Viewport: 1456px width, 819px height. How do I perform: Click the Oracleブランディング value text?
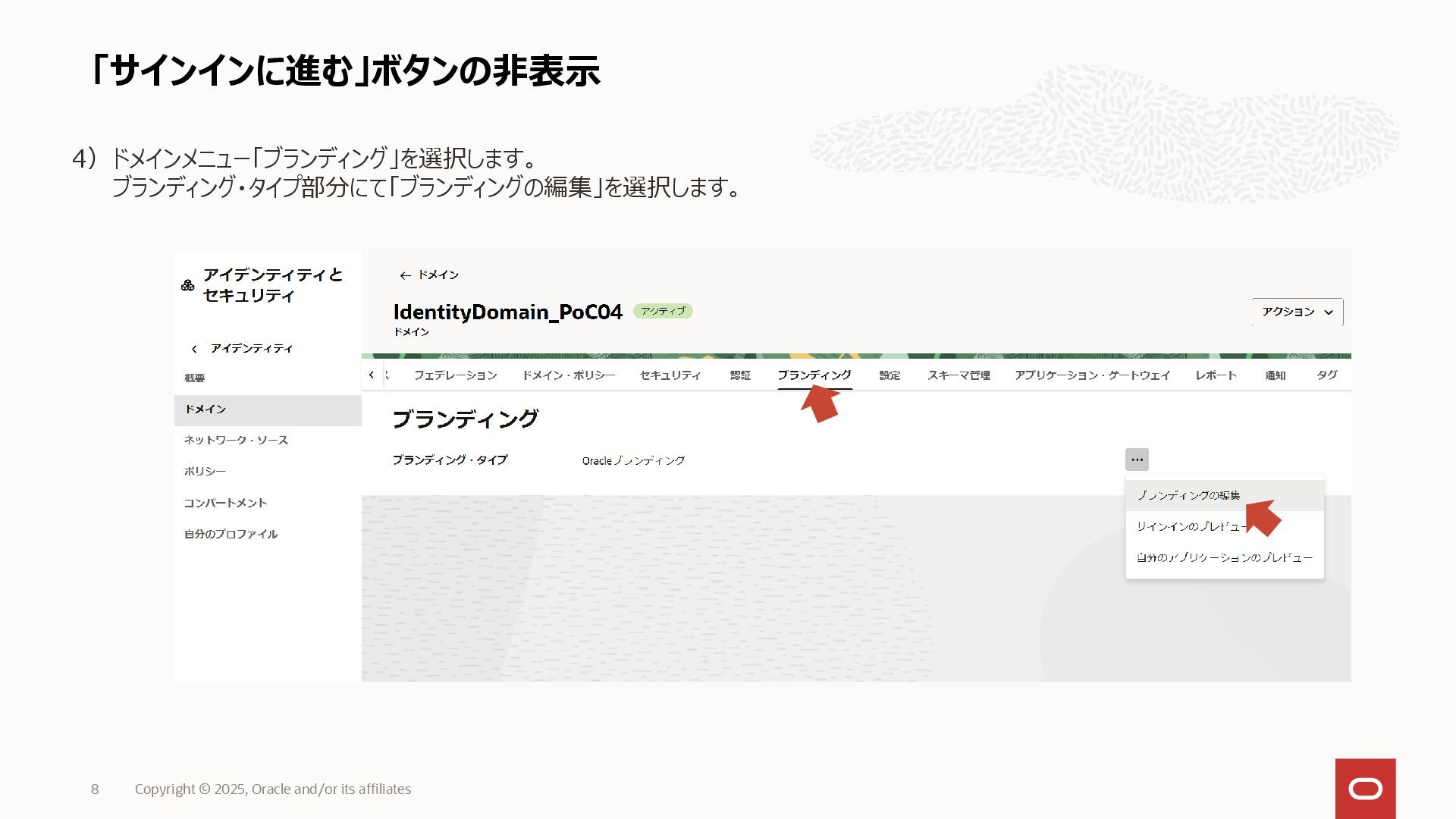click(633, 460)
